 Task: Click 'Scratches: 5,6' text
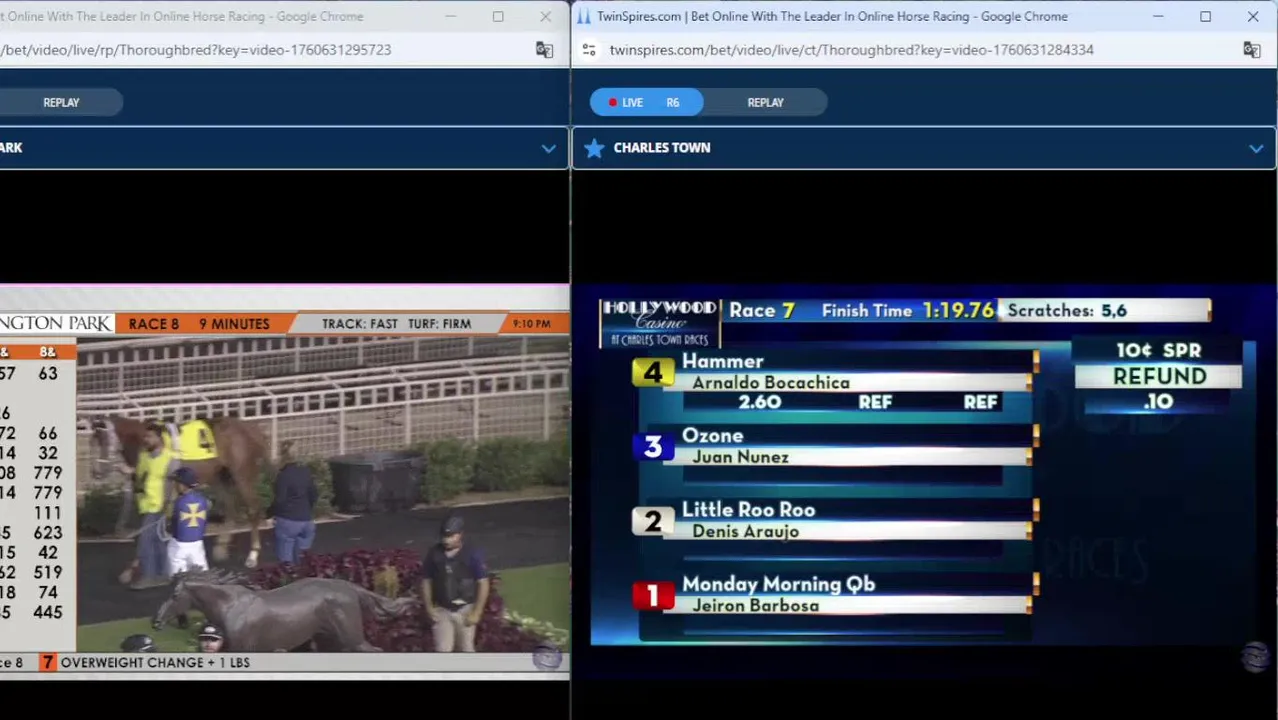(x=1067, y=311)
